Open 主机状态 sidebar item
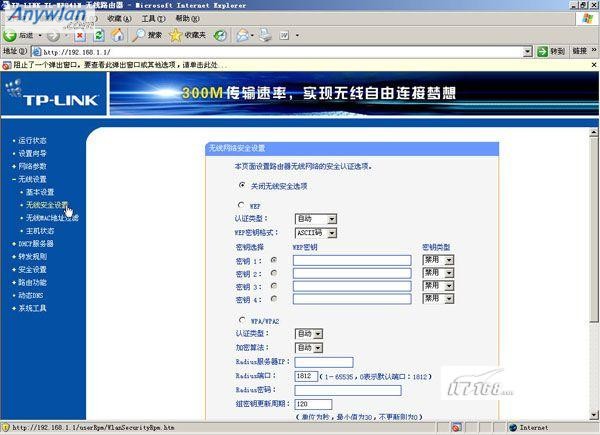 (x=40, y=231)
